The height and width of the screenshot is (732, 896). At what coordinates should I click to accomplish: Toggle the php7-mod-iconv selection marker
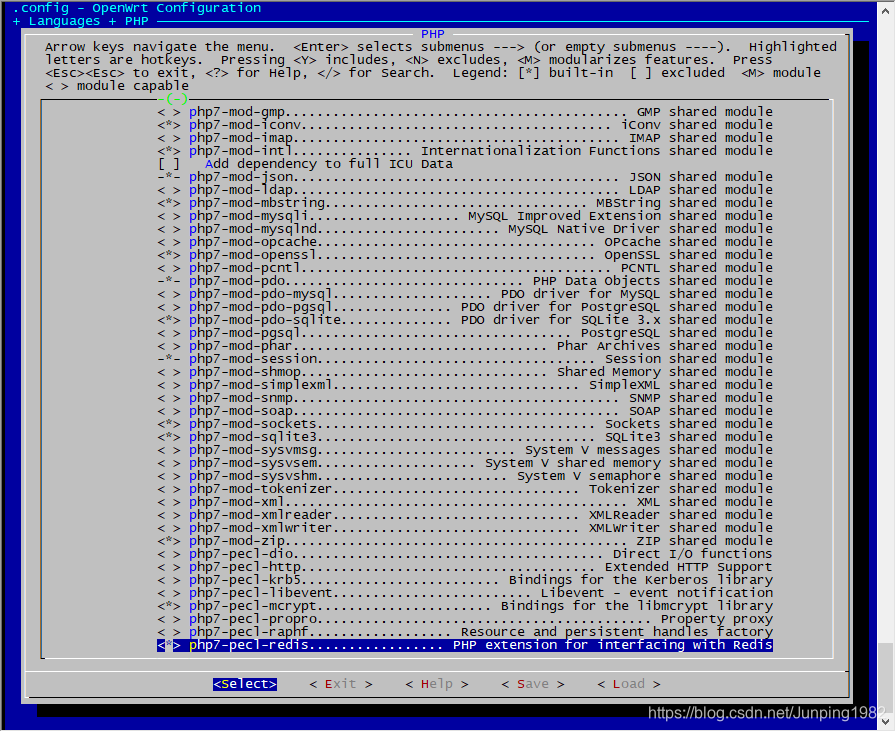click(x=169, y=125)
